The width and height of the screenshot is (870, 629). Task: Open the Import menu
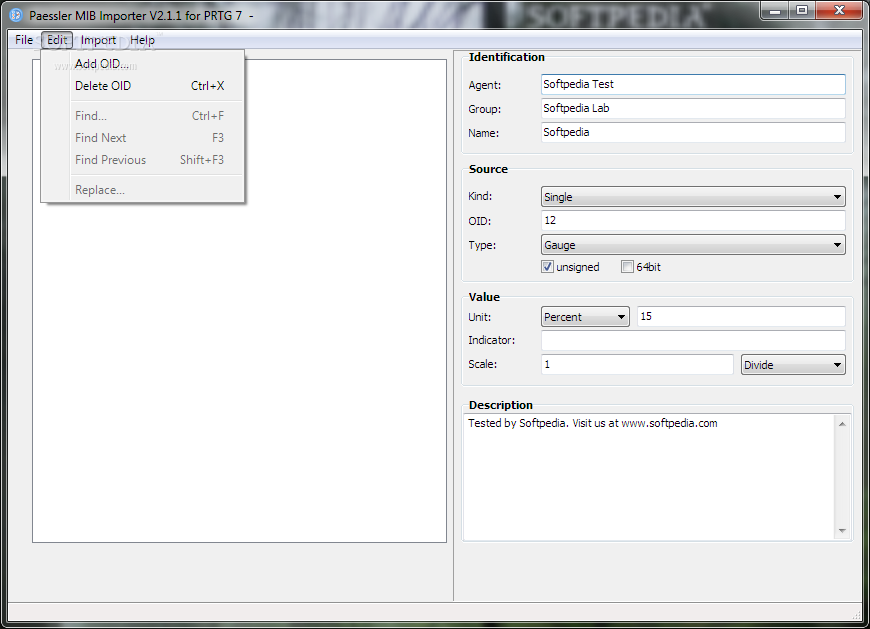tap(98, 40)
